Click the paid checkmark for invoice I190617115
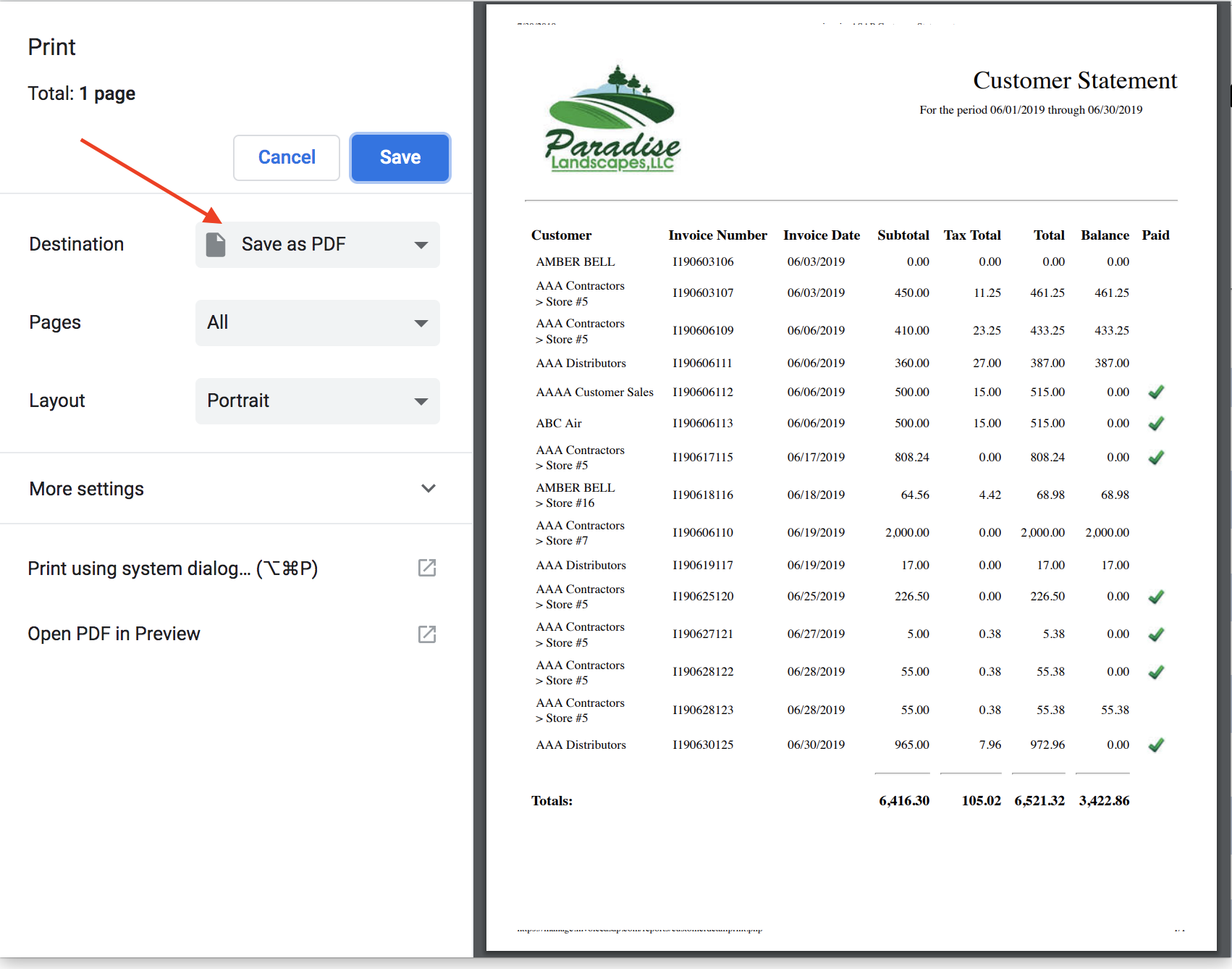The height and width of the screenshot is (969, 1232). (1155, 457)
